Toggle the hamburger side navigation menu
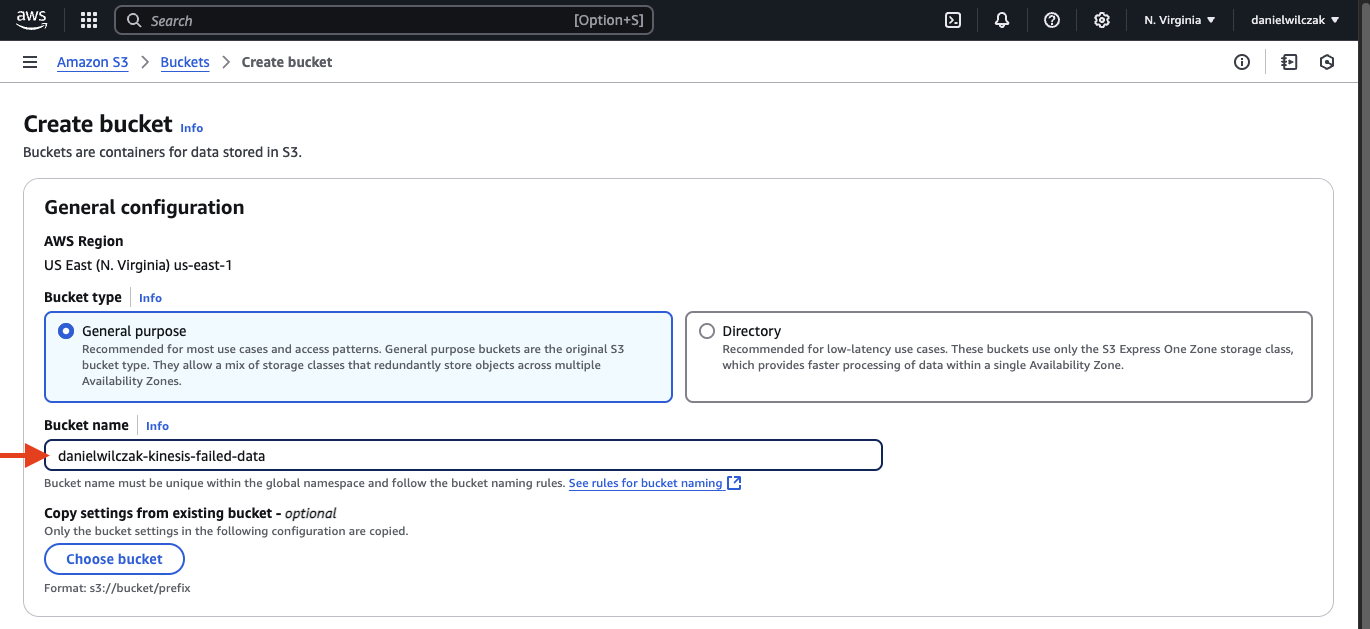This screenshot has width=1370, height=629. (30, 62)
